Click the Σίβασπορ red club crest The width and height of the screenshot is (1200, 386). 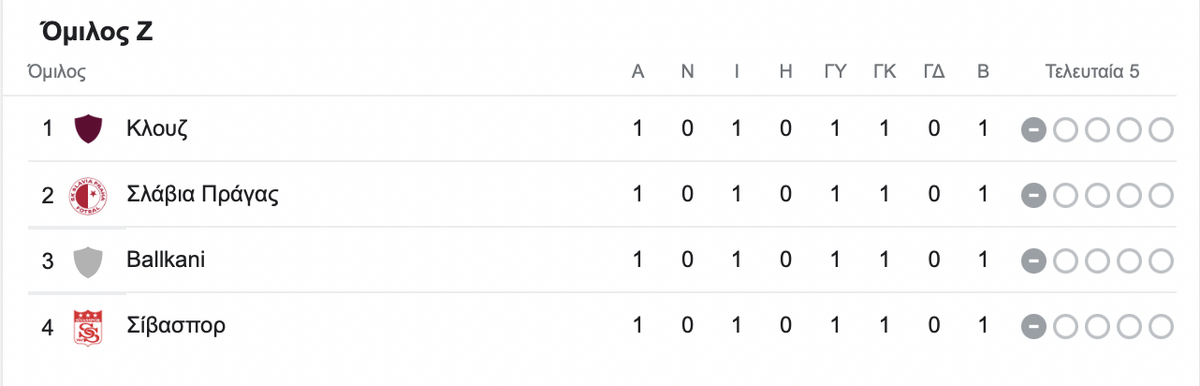(88, 327)
